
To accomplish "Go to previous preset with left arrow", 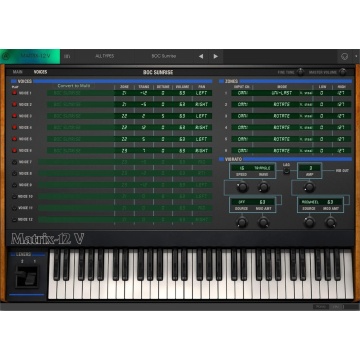I will [x=201, y=56].
